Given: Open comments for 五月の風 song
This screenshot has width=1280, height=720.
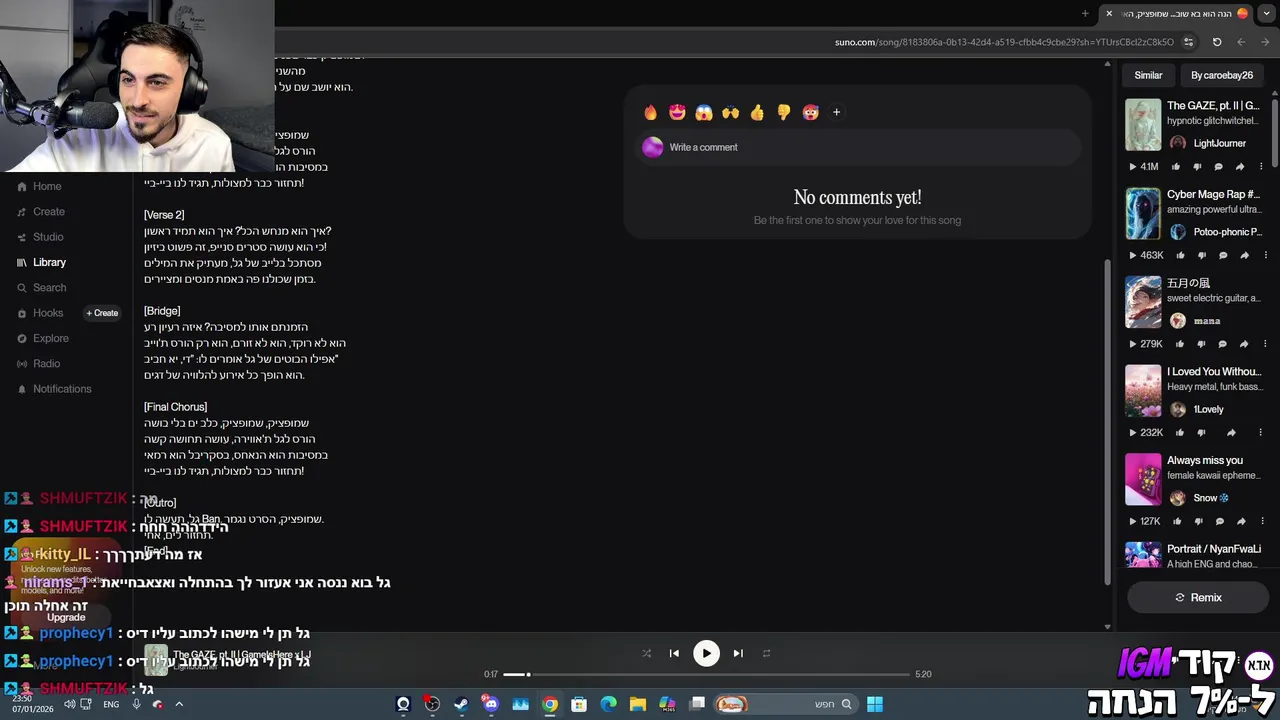Looking at the screenshot, I should [x=1222, y=344].
